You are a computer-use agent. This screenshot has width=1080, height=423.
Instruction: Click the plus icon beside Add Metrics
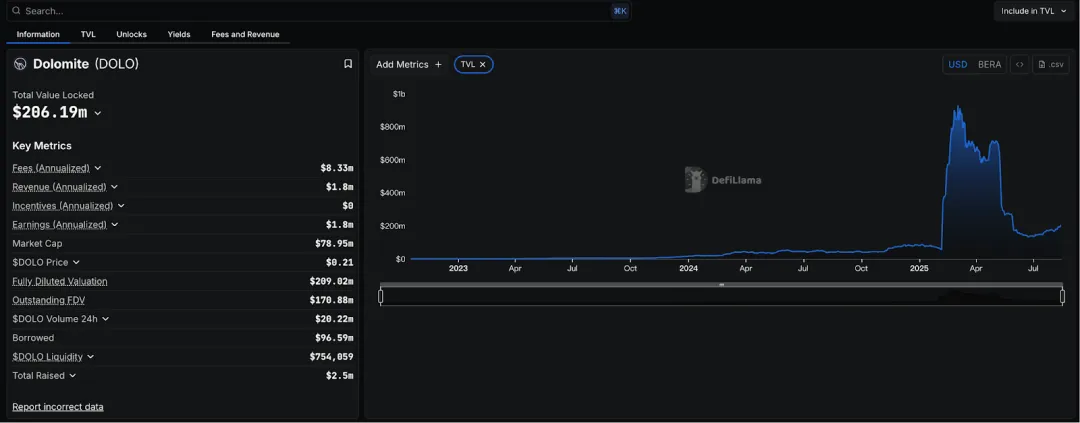(438, 64)
